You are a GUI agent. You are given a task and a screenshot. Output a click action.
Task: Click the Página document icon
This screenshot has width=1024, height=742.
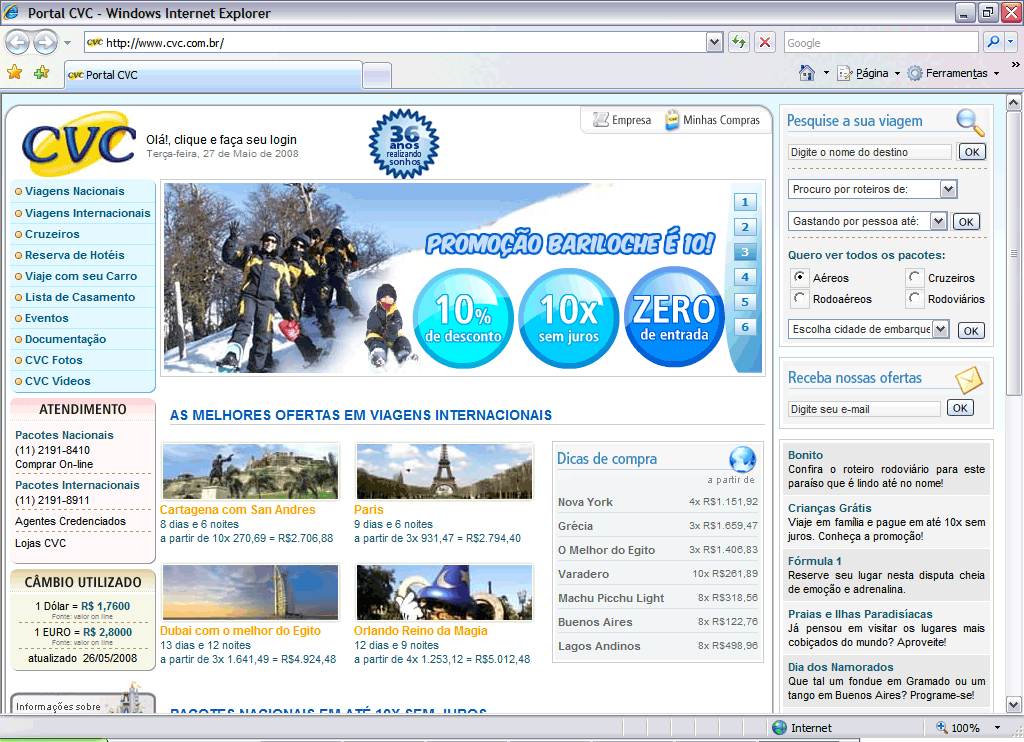(x=845, y=73)
